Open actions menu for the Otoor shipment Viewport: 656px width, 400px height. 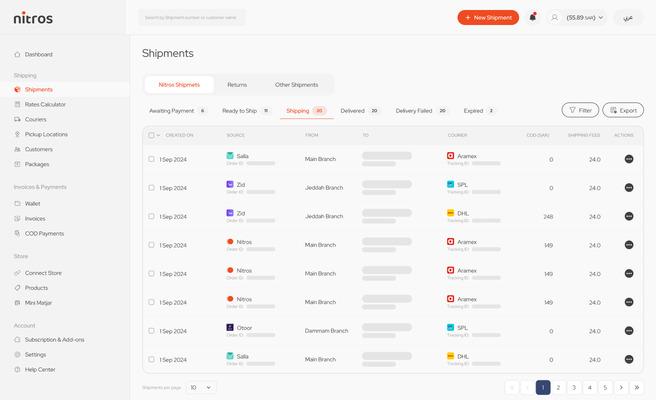pos(628,331)
